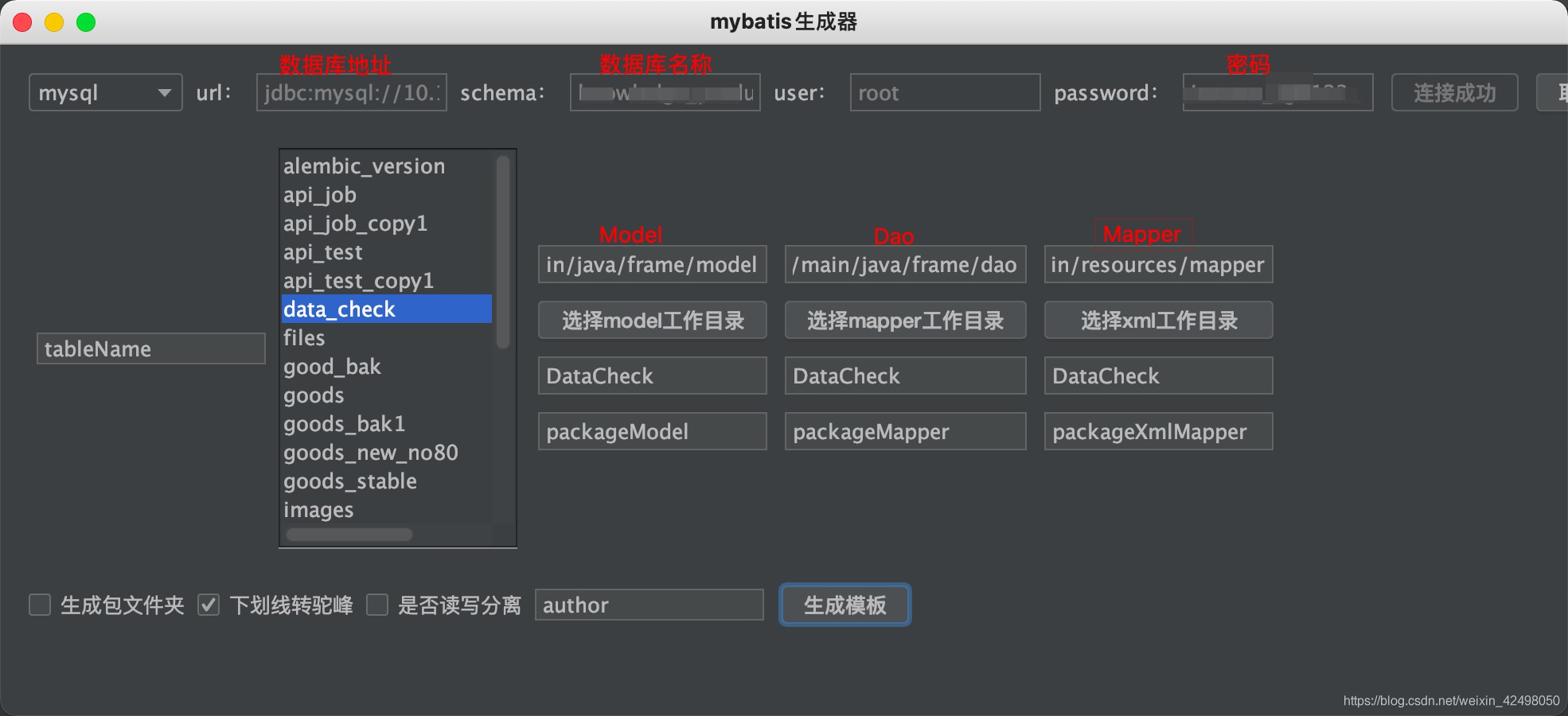Select alembic_version in table list
The width and height of the screenshot is (1568, 716).
tap(387, 165)
